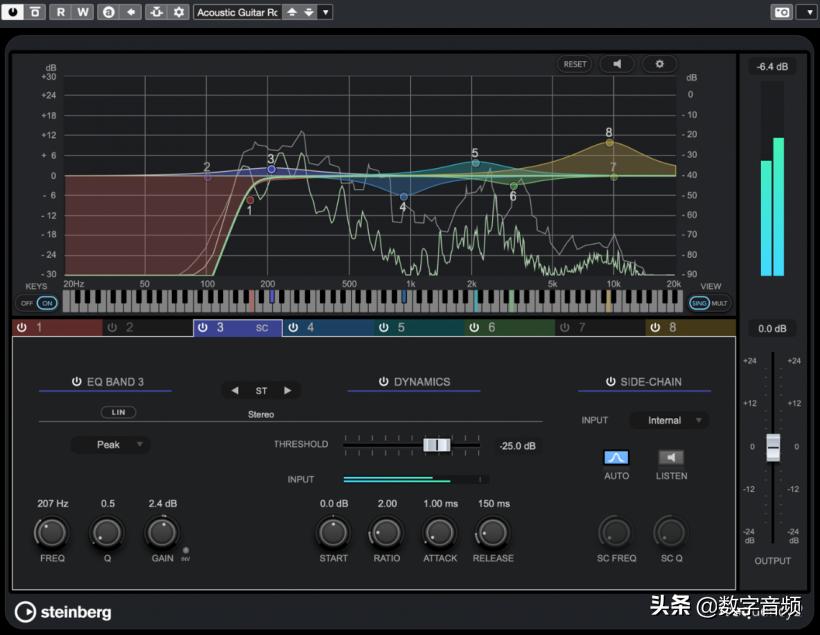
Task: Toggle the plugin bypass power icon
Action: (13, 11)
